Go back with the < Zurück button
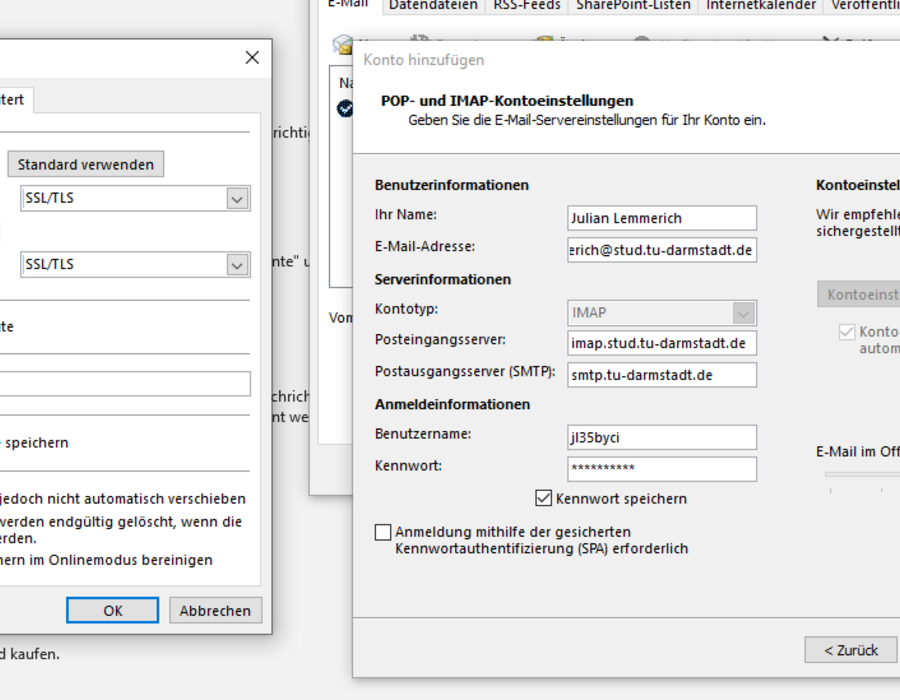900x700 pixels. tap(851, 650)
